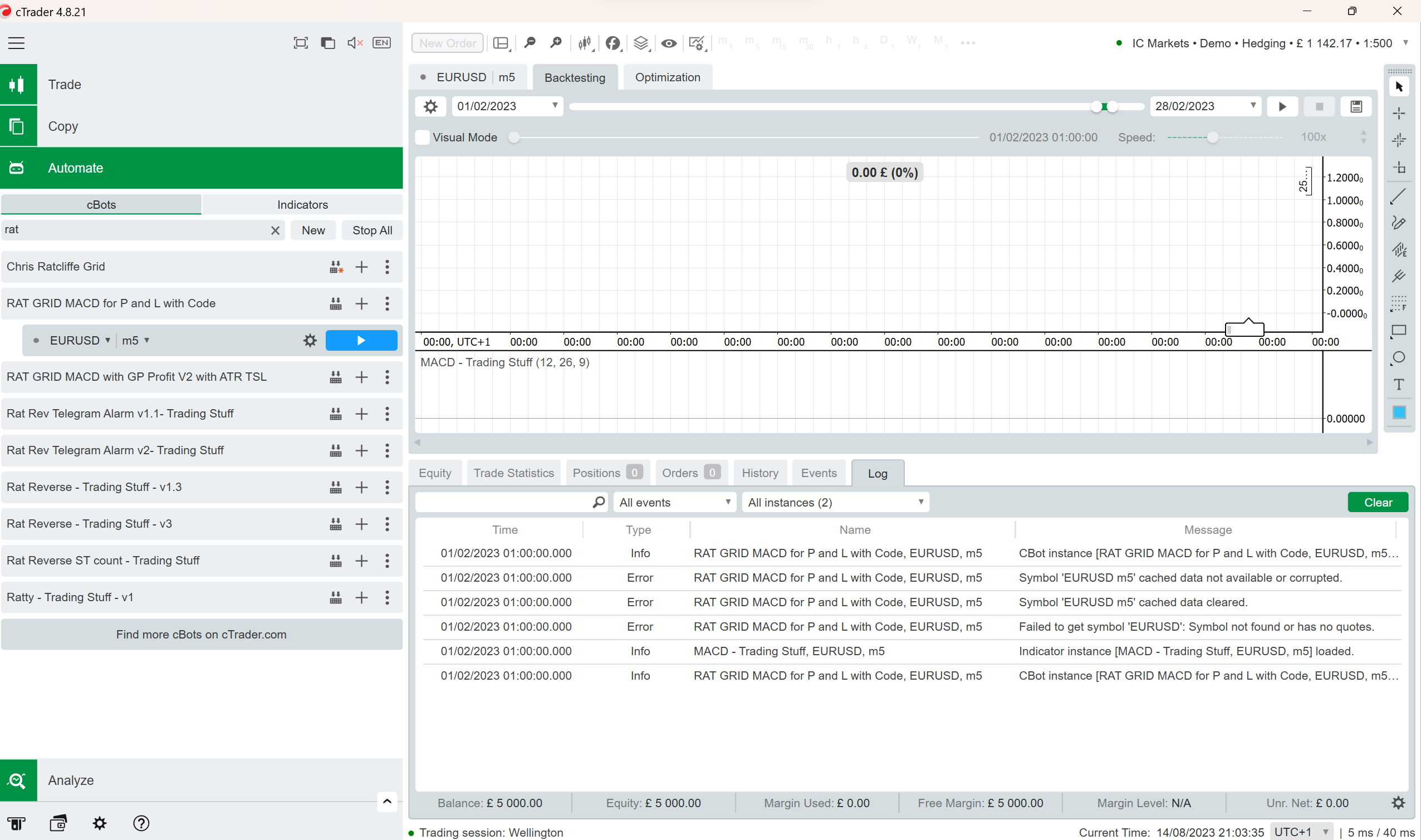Image resolution: width=1421 pixels, height=840 pixels.
Task: Click the log search input field
Action: 511,502
